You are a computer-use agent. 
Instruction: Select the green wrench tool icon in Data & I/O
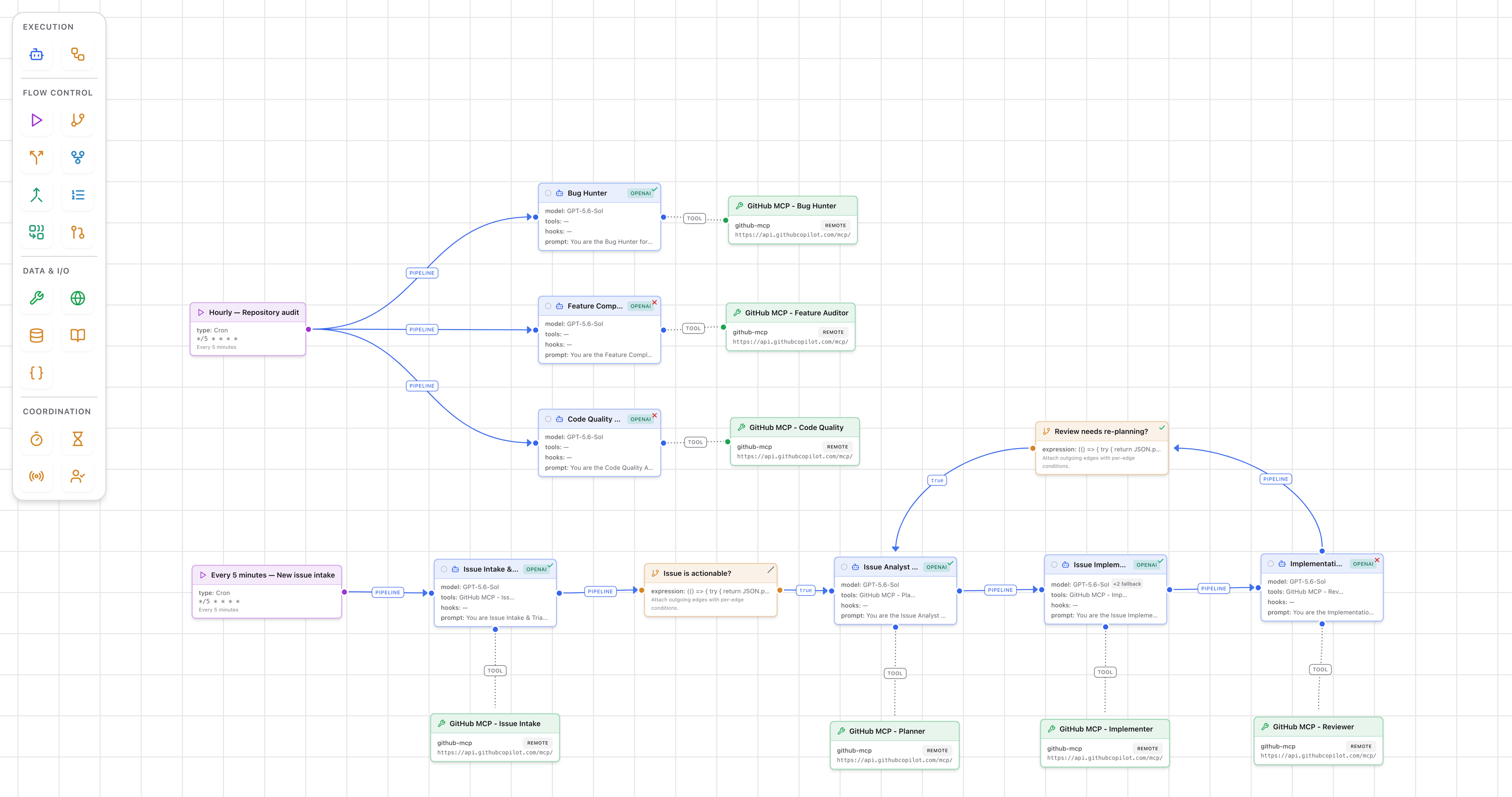click(x=36, y=298)
